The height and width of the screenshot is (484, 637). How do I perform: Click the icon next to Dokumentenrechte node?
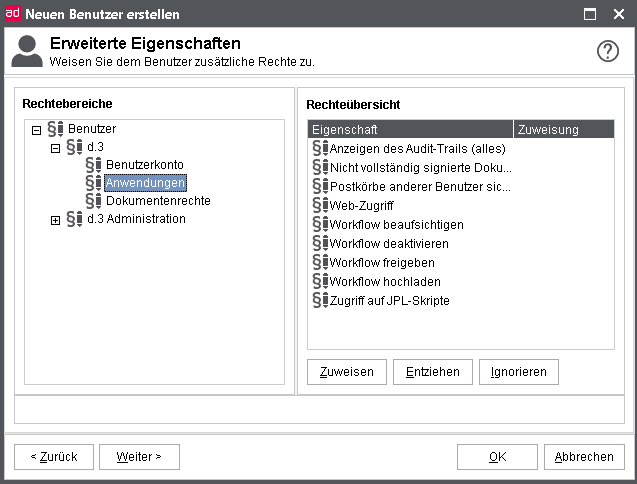94,201
